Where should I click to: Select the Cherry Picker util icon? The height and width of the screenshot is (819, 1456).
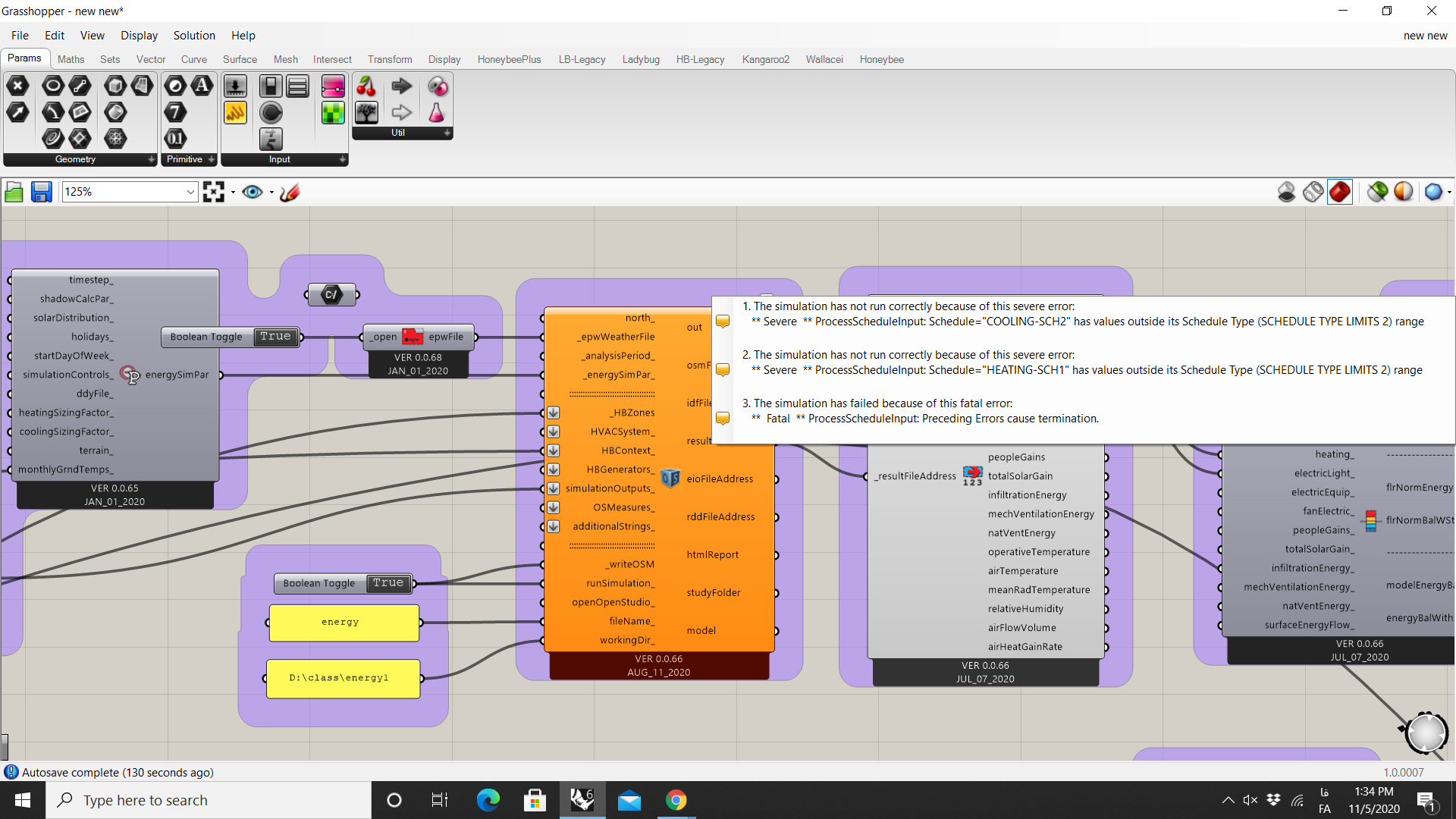point(366,86)
